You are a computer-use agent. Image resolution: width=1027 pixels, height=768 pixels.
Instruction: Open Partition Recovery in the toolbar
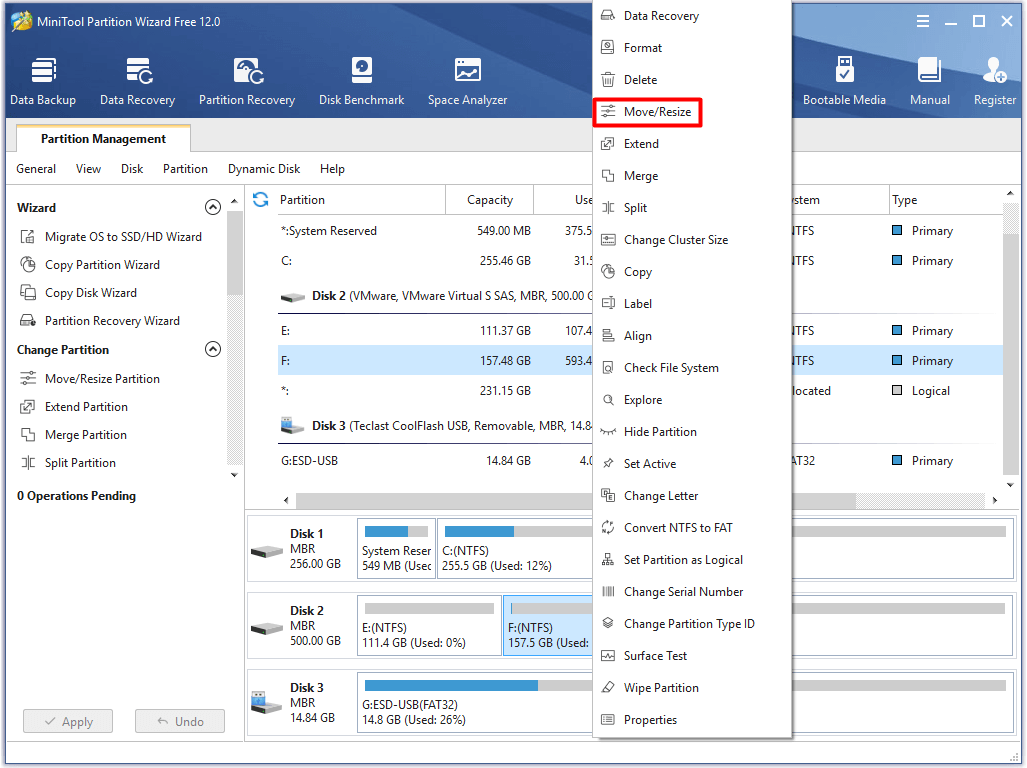(247, 82)
